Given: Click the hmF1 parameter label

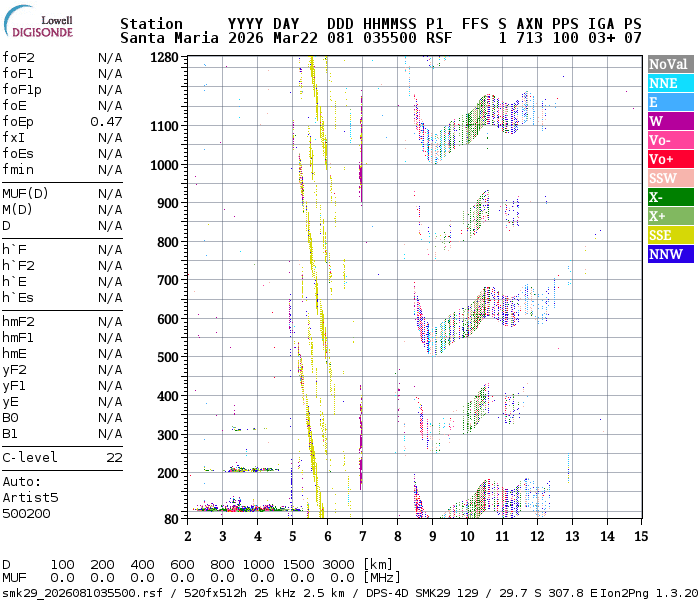Looking at the screenshot, I should pyautogui.click(x=18, y=338).
